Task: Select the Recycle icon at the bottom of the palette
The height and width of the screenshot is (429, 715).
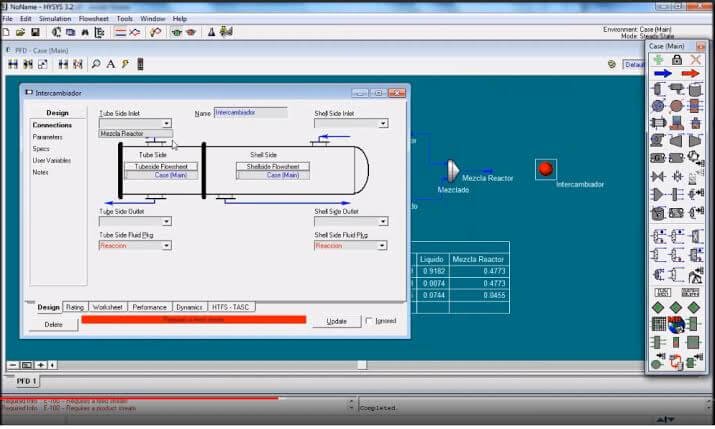Action: pyautogui.click(x=676, y=362)
